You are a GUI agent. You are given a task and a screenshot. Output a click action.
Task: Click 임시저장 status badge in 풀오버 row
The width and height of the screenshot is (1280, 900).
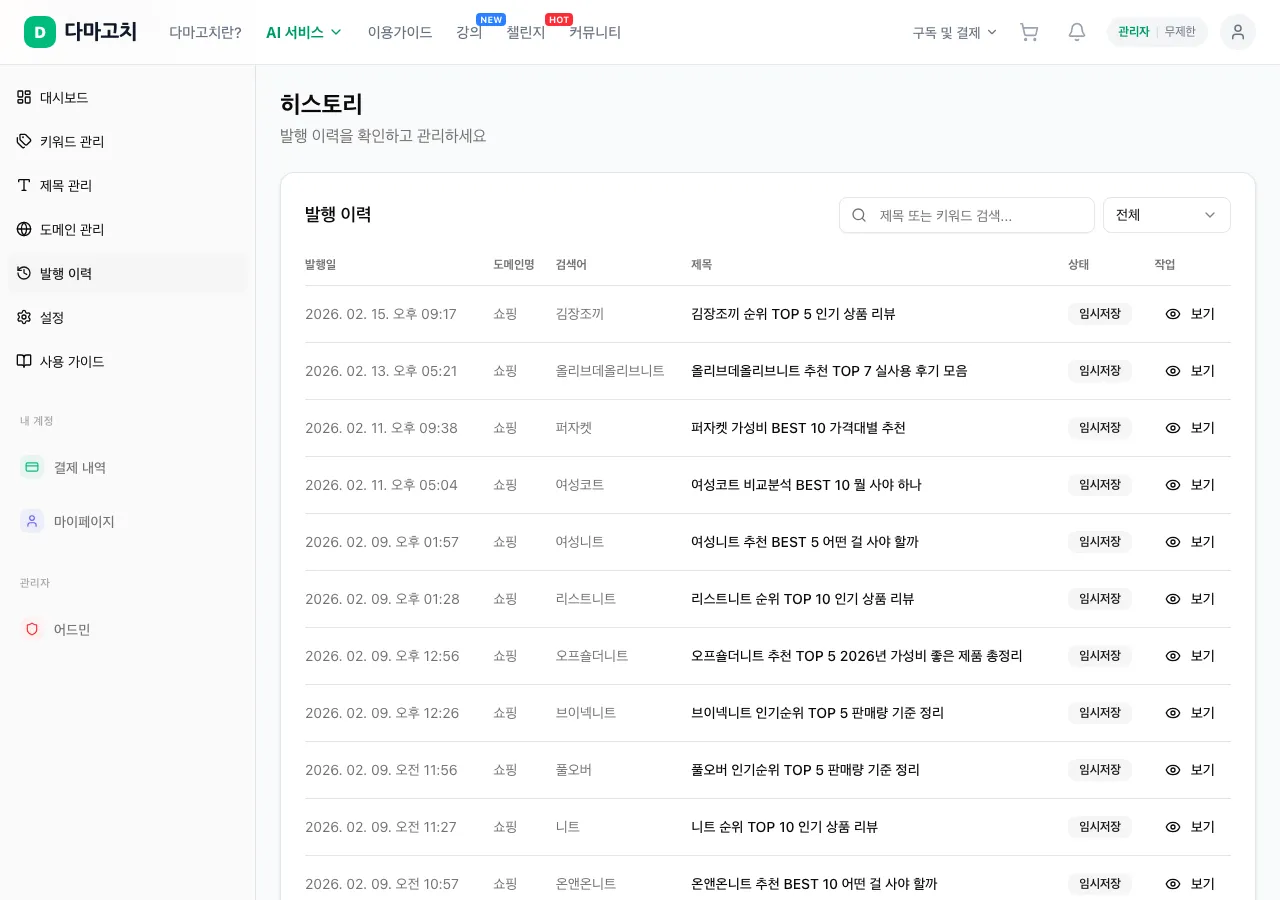[1100, 770]
